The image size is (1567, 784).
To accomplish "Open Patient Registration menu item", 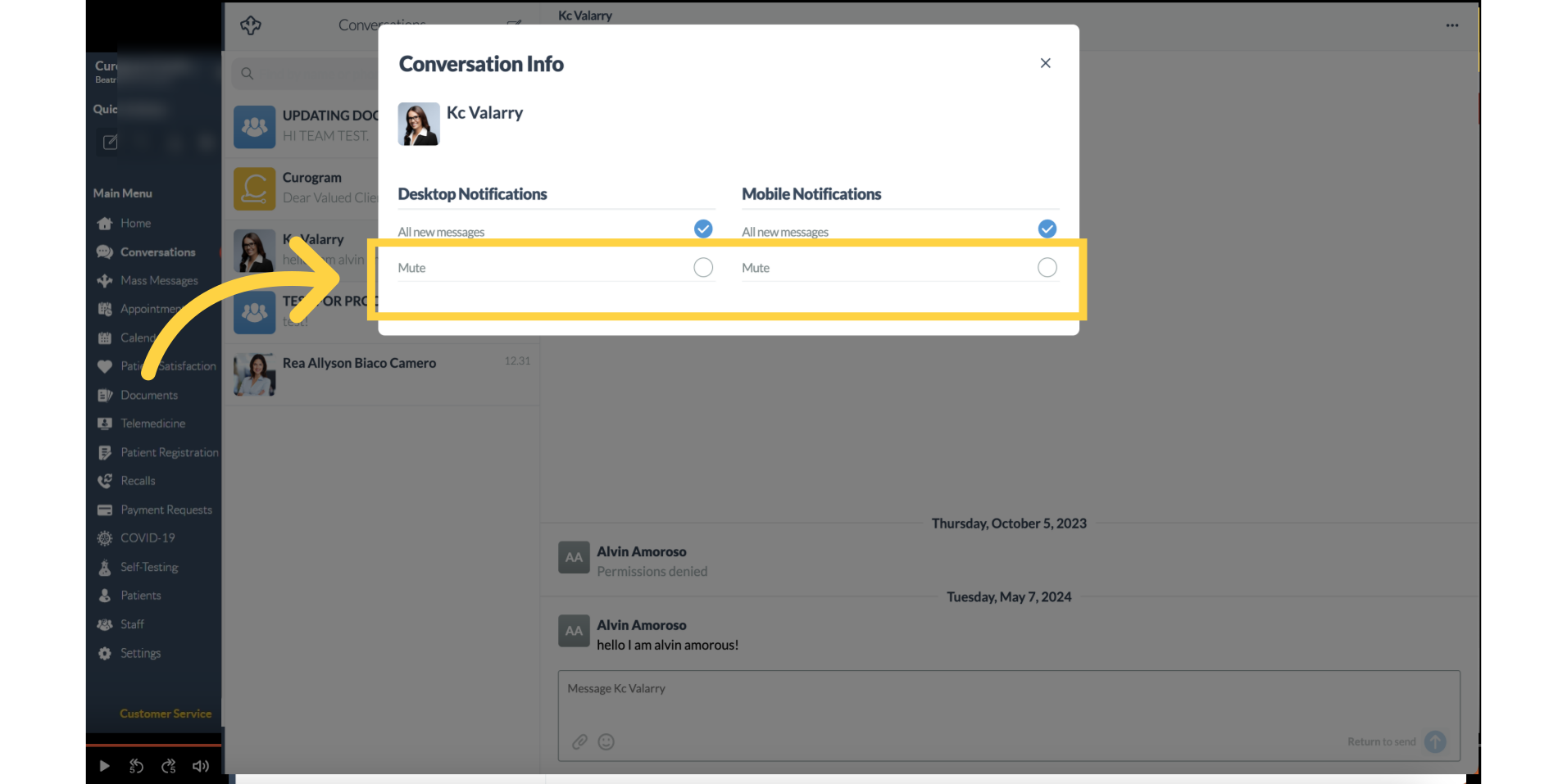I will tap(170, 452).
